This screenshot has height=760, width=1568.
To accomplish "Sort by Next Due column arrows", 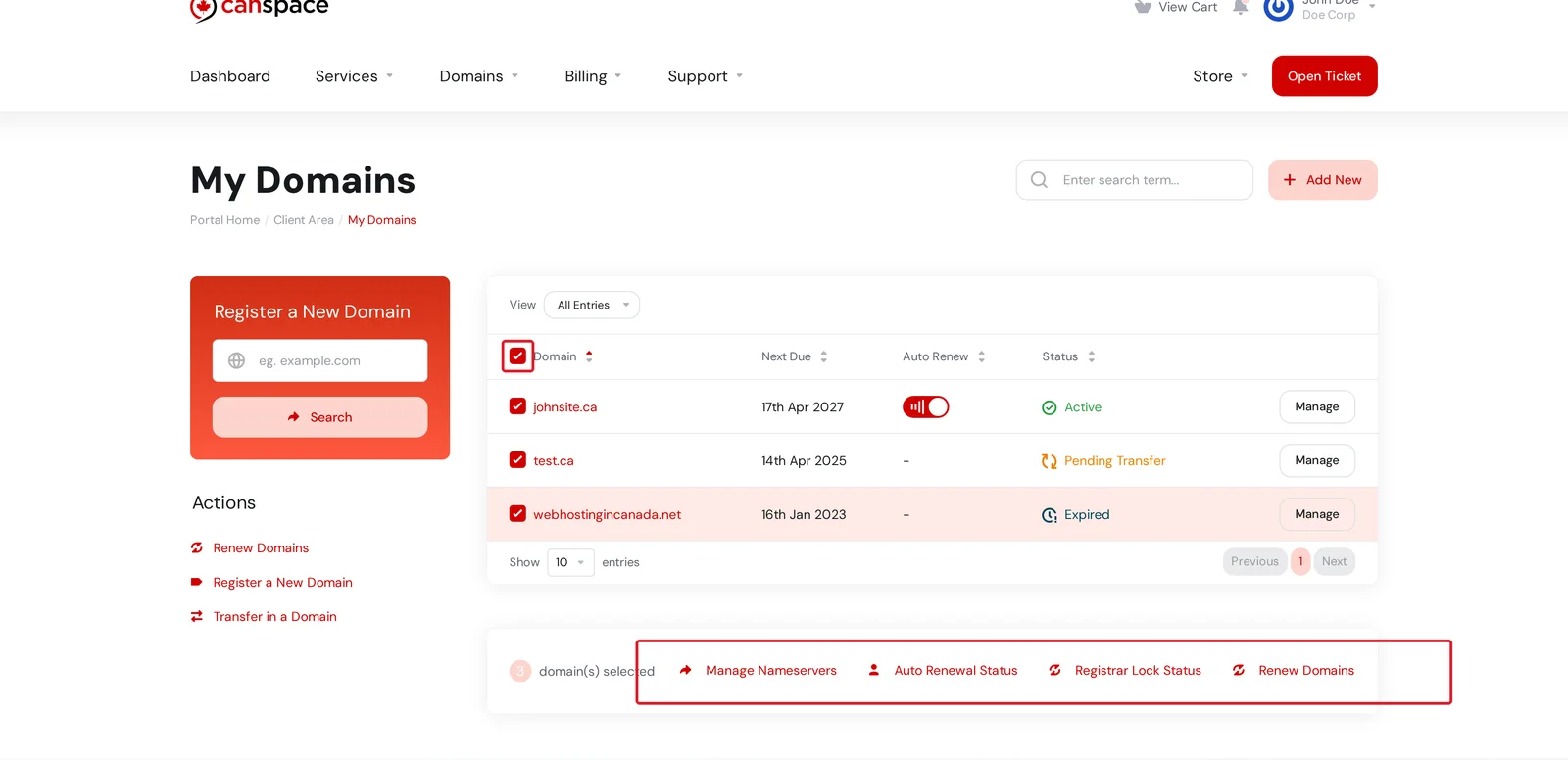I will pyautogui.click(x=824, y=356).
